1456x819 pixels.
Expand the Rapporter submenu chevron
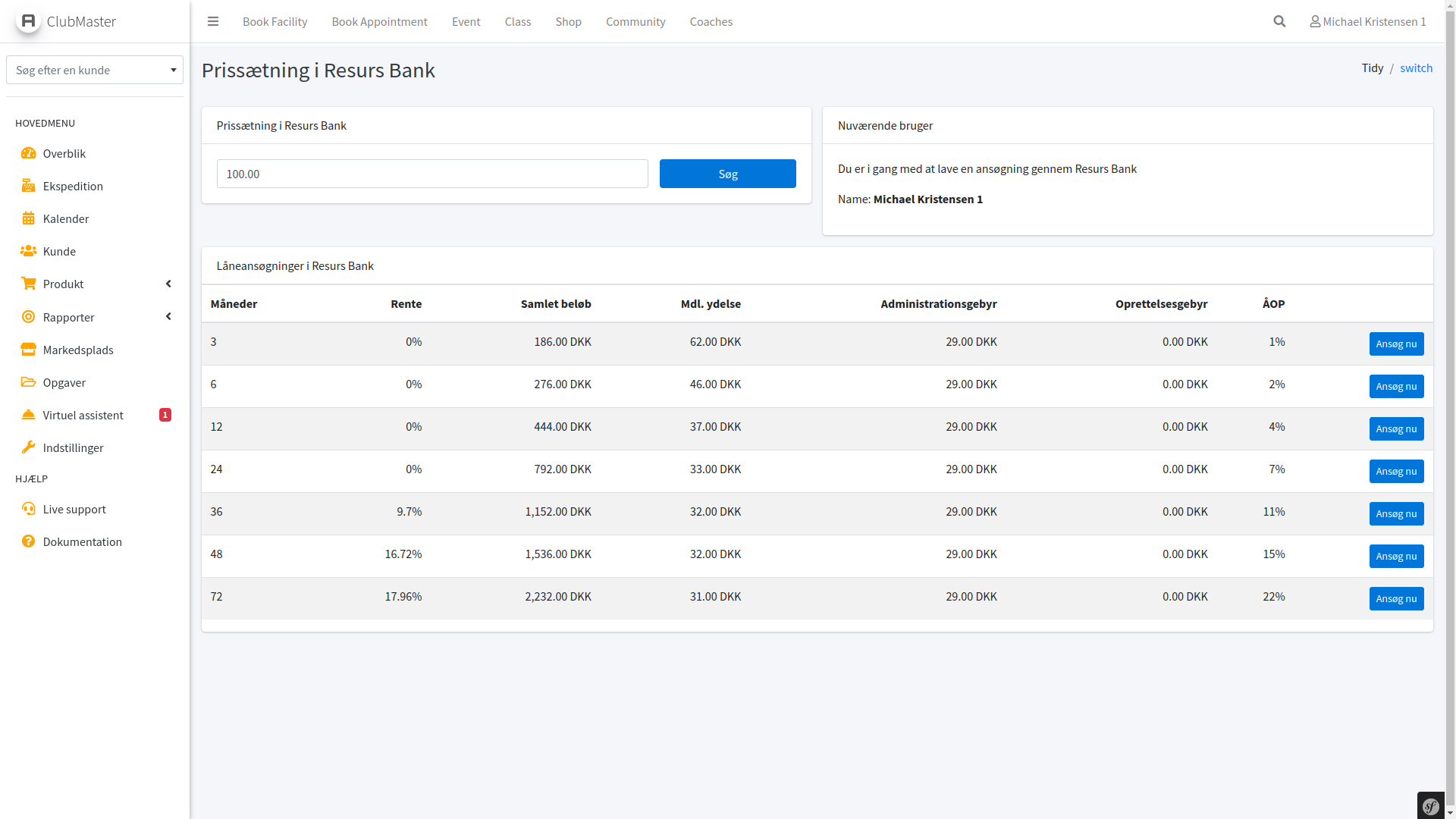click(168, 317)
